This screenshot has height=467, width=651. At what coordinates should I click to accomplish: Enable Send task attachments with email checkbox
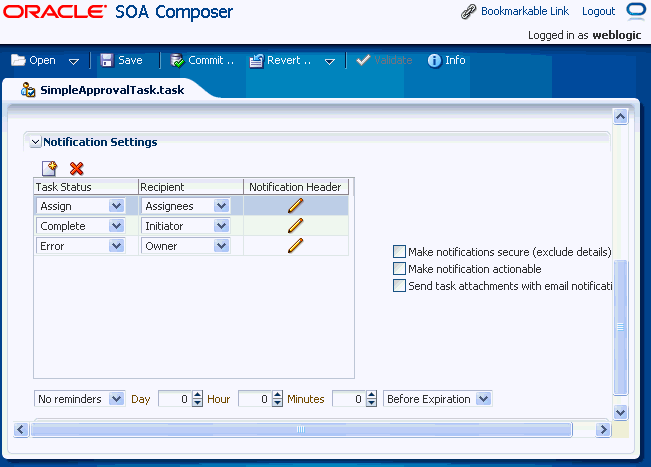[399, 286]
